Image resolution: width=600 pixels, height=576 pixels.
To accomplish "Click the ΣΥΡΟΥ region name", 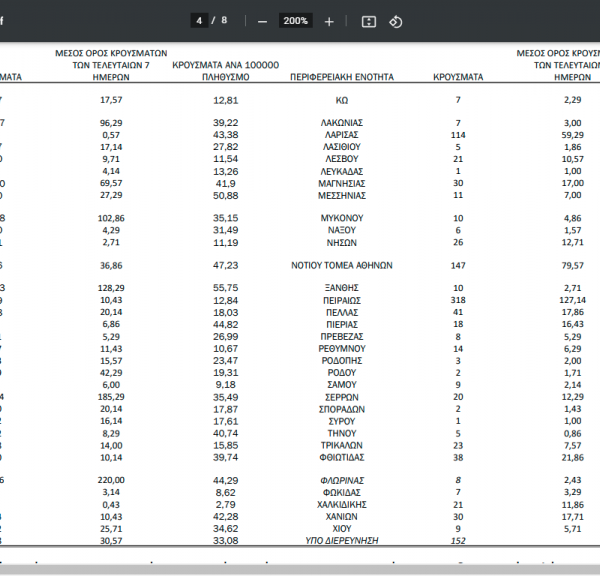I will [342, 421].
